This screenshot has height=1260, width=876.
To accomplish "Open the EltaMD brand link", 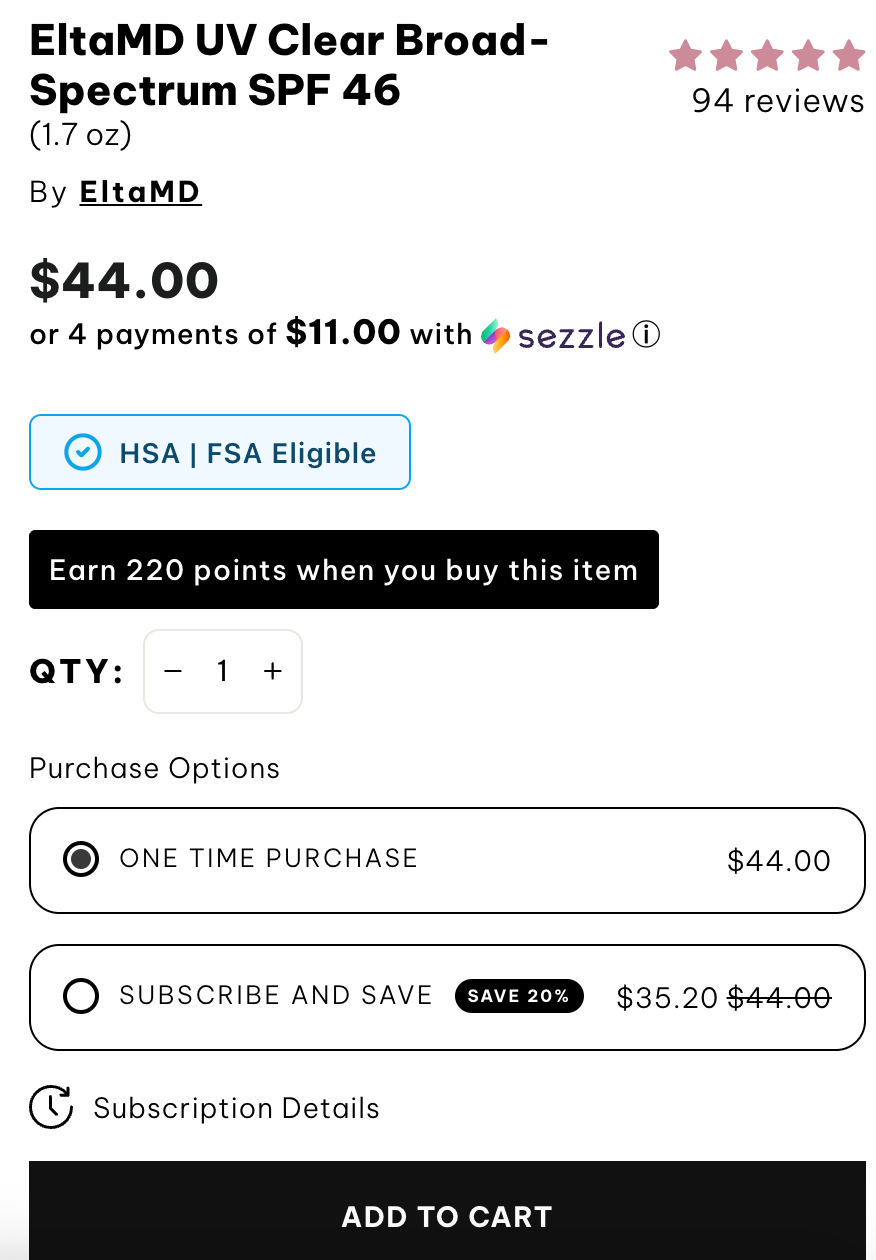I will (x=141, y=191).
